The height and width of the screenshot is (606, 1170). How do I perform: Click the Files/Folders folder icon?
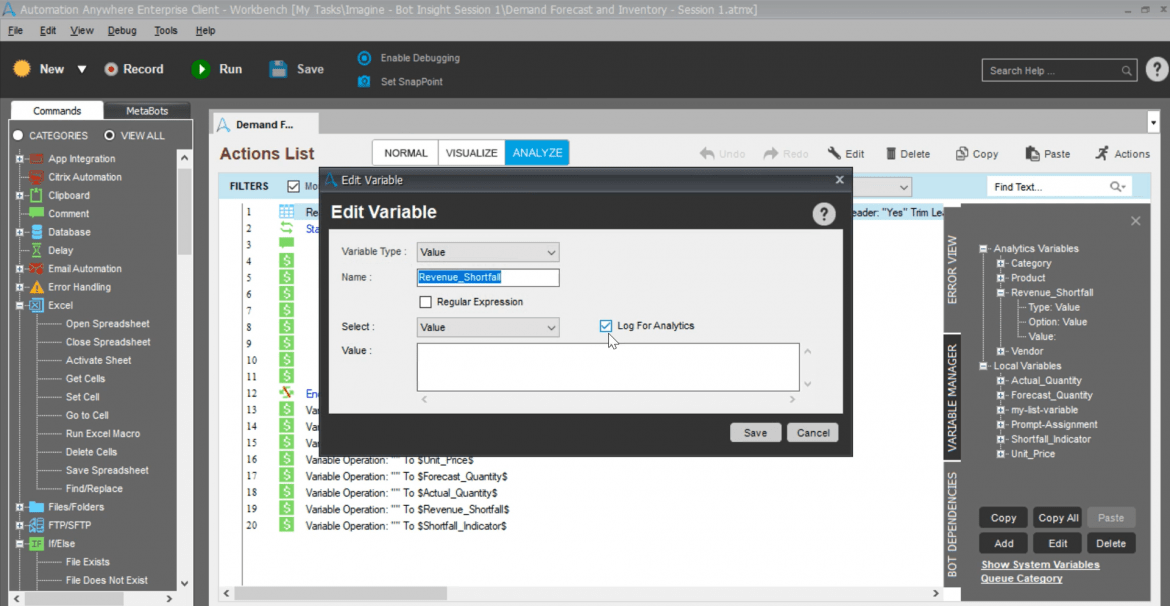37,507
